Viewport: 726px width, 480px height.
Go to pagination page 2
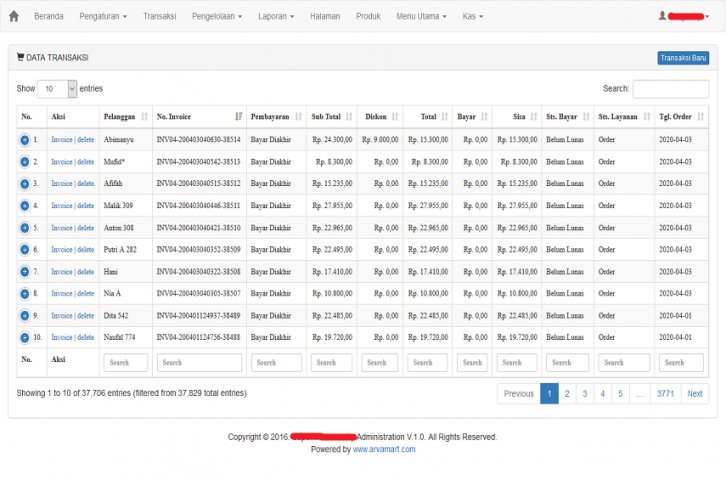(x=567, y=394)
